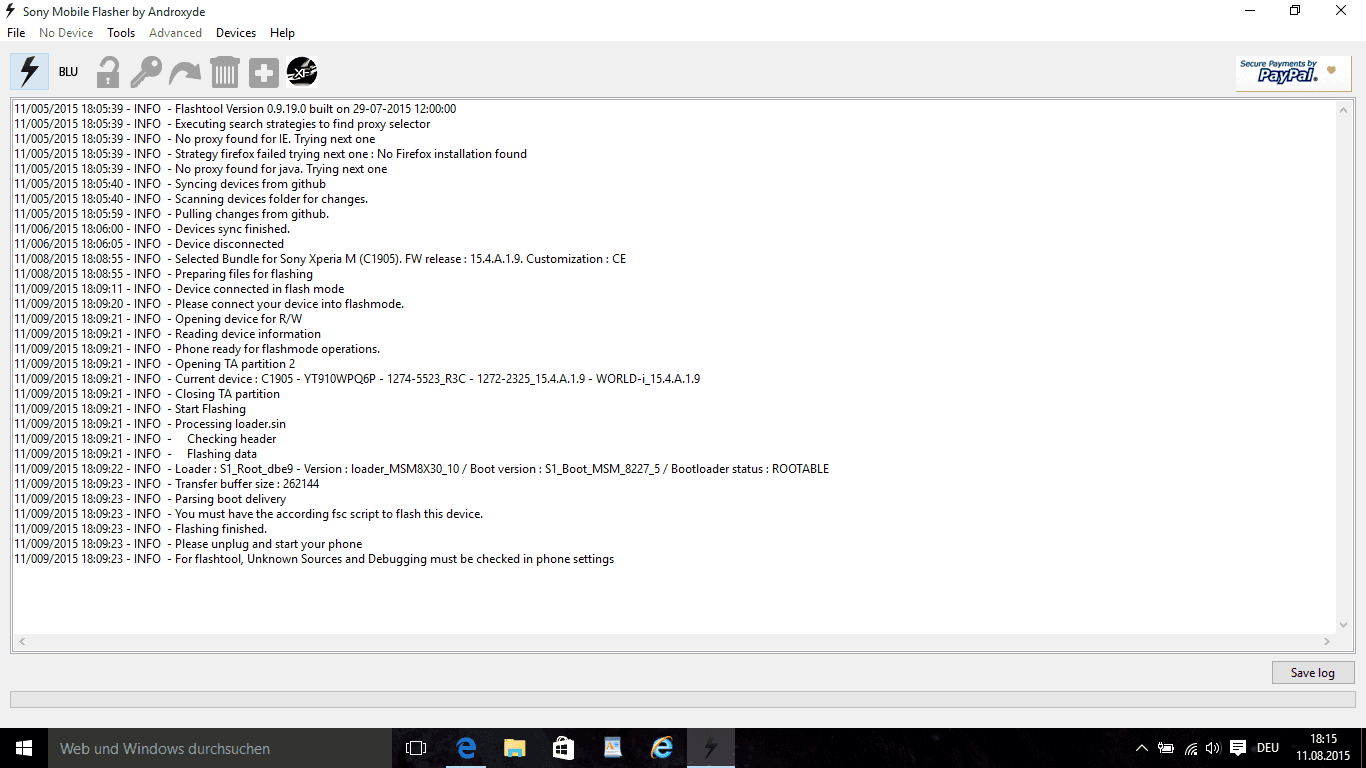Click the BLU bootloader unlock icon
The height and width of the screenshot is (768, 1366).
click(68, 72)
